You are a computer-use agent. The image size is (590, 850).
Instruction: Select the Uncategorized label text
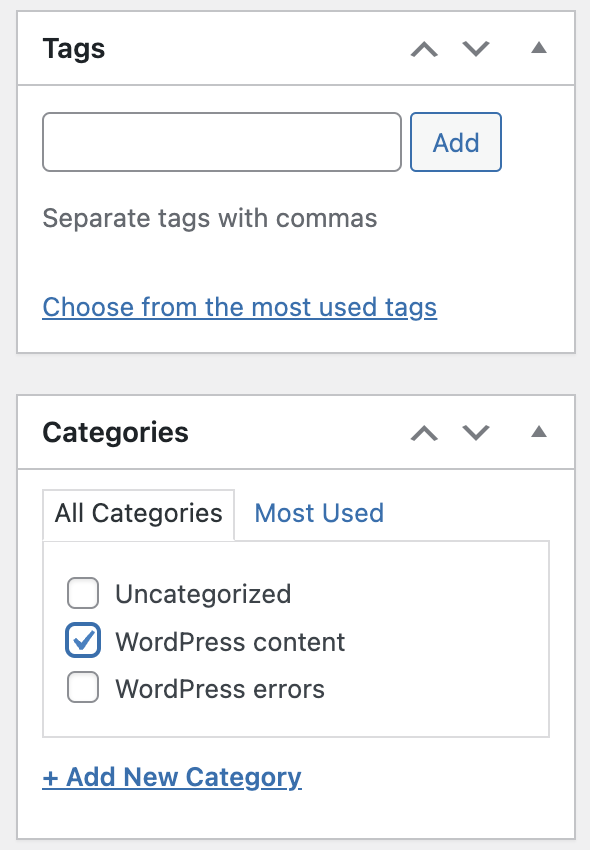coord(203,595)
